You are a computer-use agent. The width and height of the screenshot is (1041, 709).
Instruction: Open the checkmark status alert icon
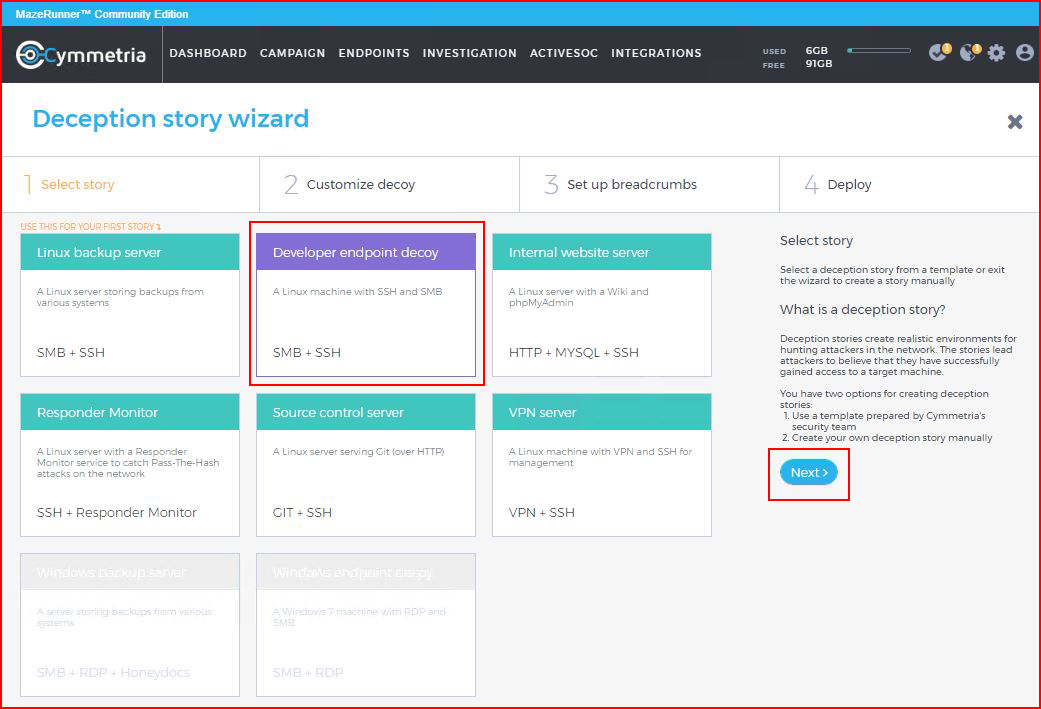[939, 52]
